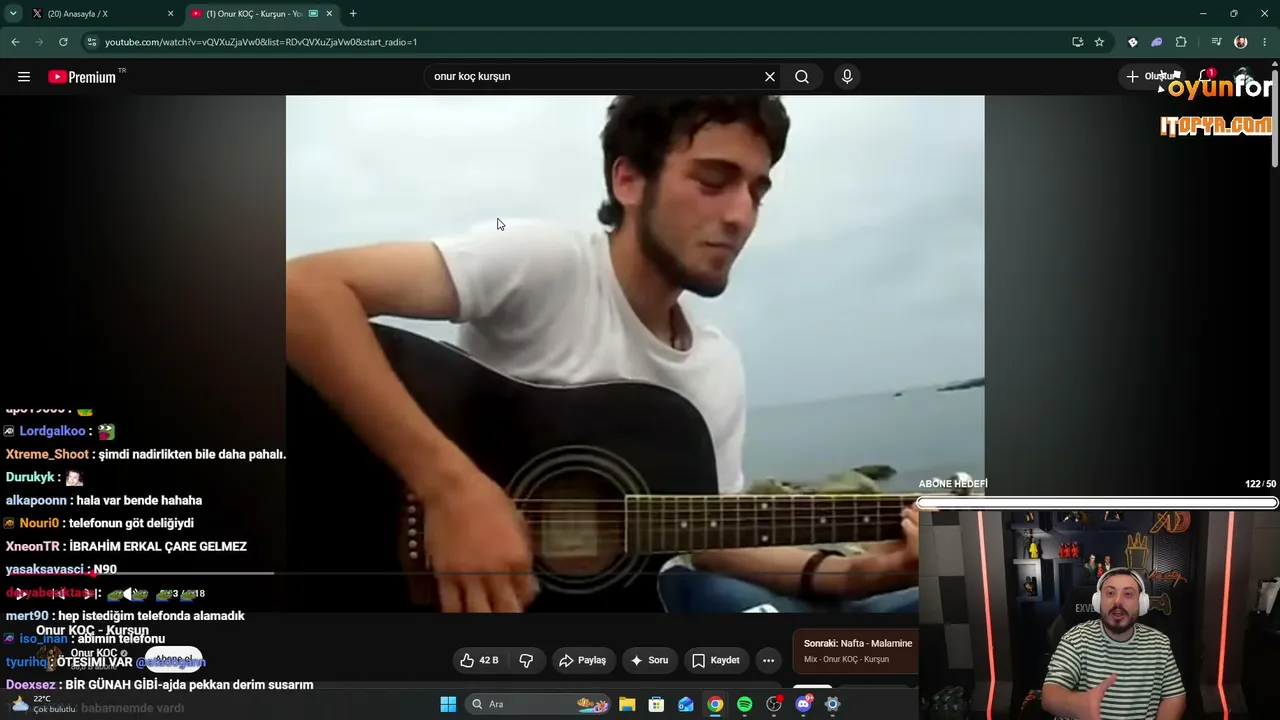
Task: Open the Onur KOÇ channel name link
Action: 95,653
